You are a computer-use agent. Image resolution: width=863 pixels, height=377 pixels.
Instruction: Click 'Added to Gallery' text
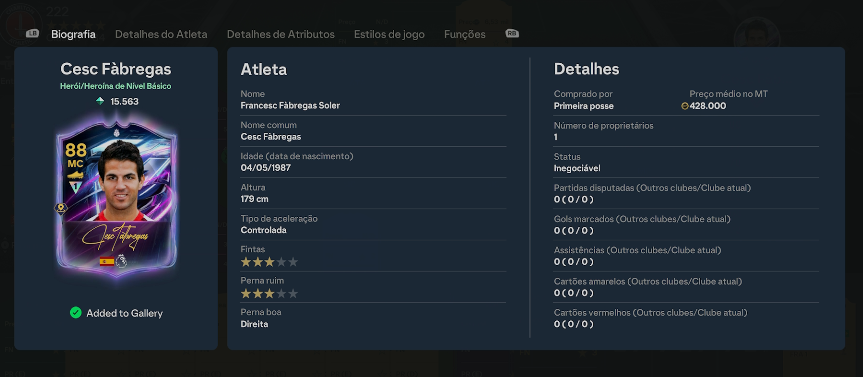pyautogui.click(x=124, y=313)
